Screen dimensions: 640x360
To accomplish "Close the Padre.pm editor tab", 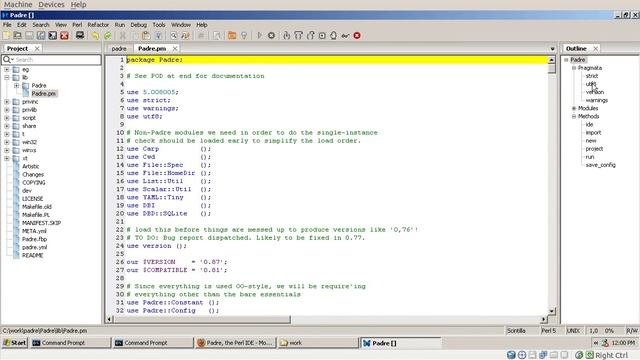I will 175,49.
